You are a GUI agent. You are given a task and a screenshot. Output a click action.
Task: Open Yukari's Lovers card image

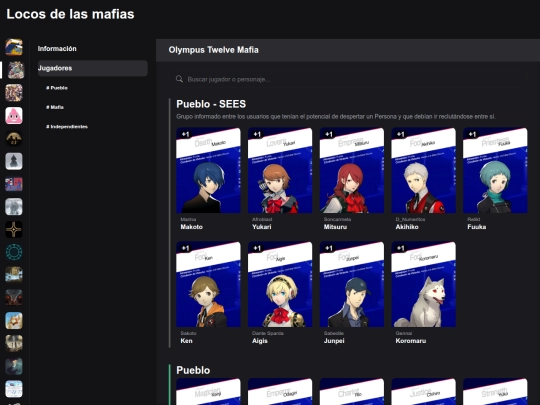(x=280, y=170)
